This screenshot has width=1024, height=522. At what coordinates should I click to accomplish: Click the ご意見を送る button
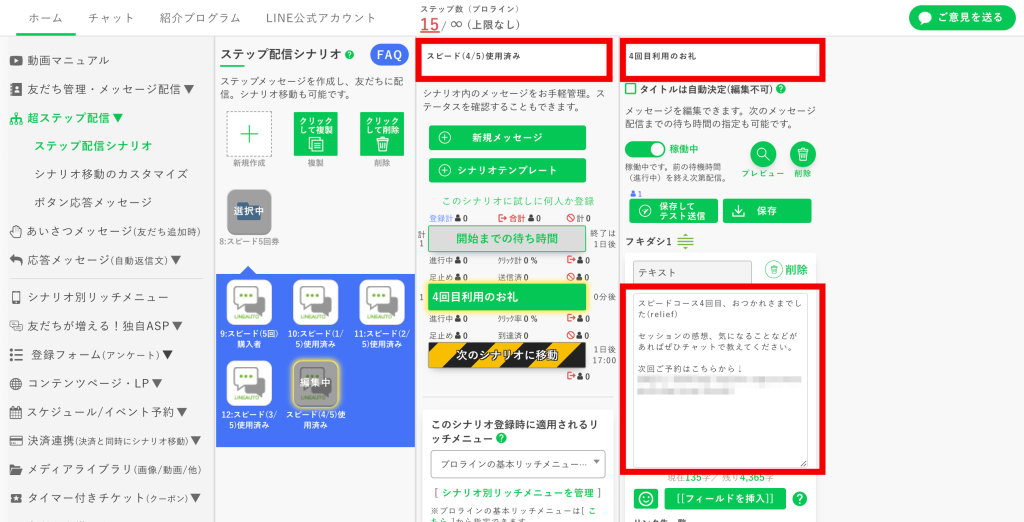961,18
